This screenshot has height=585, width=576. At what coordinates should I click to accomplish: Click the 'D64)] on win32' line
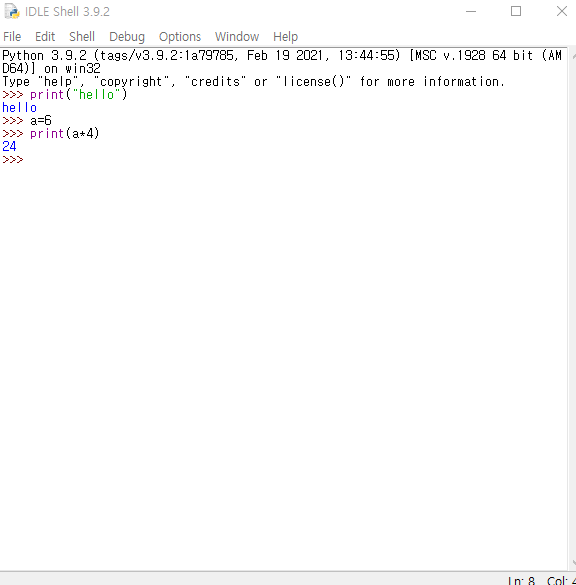[51, 69]
